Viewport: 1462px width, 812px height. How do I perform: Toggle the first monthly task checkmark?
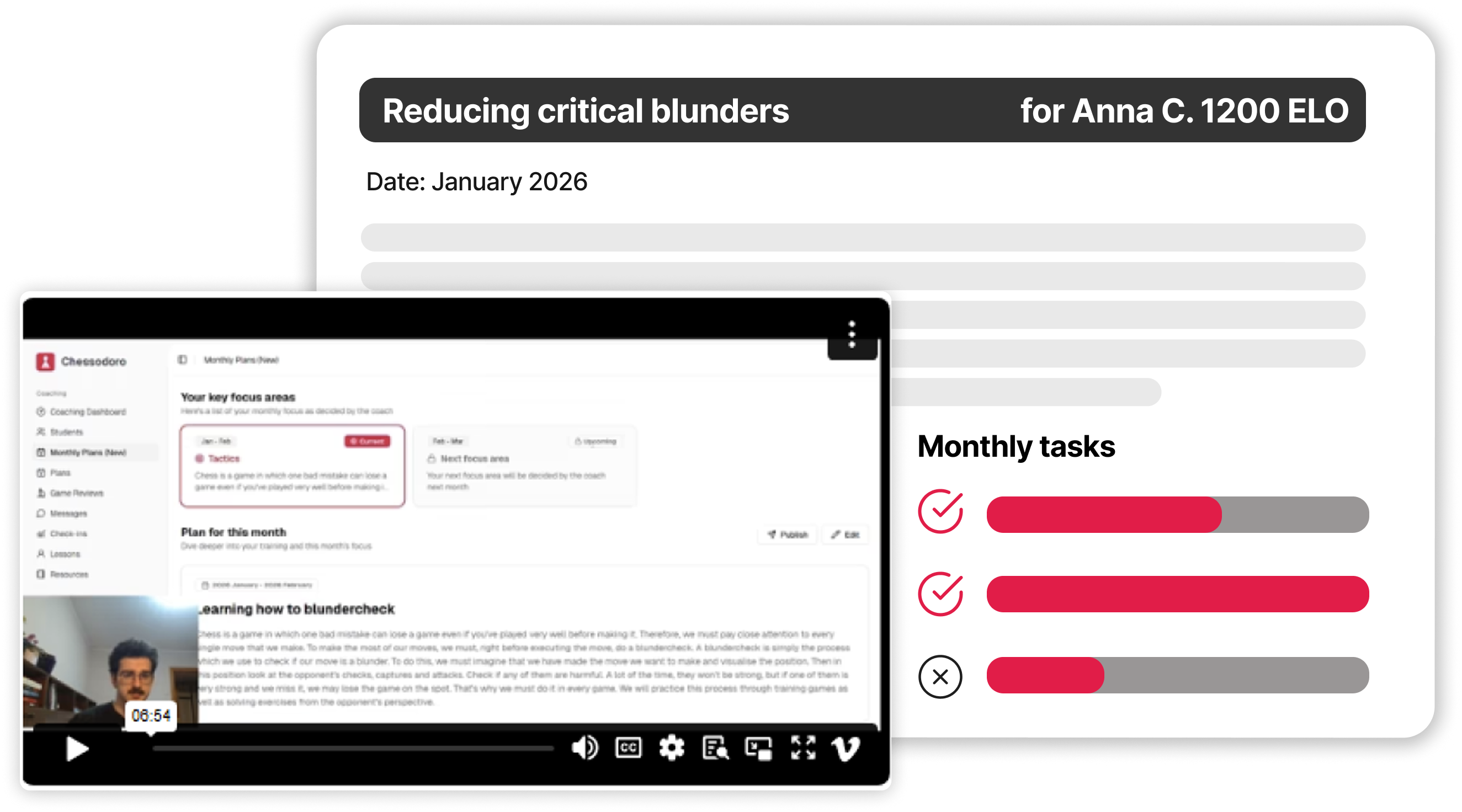[940, 511]
